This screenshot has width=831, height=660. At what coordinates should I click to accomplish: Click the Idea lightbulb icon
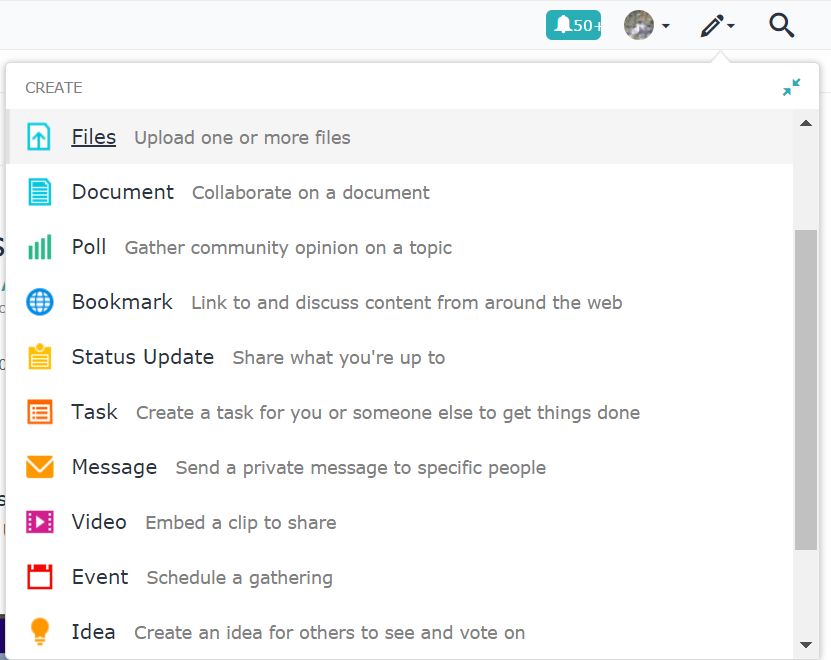click(x=40, y=631)
